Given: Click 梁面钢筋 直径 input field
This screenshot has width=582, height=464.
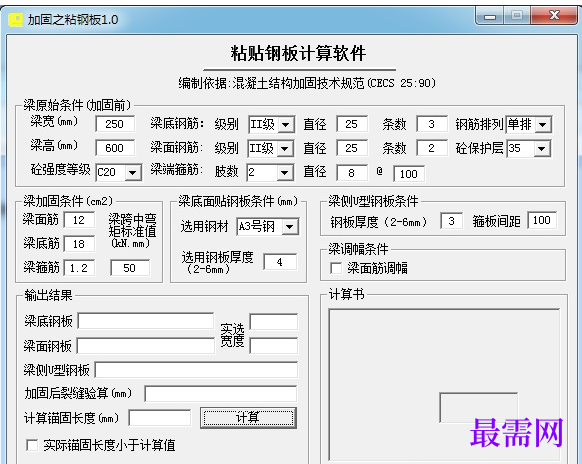Looking at the screenshot, I should coord(352,148).
